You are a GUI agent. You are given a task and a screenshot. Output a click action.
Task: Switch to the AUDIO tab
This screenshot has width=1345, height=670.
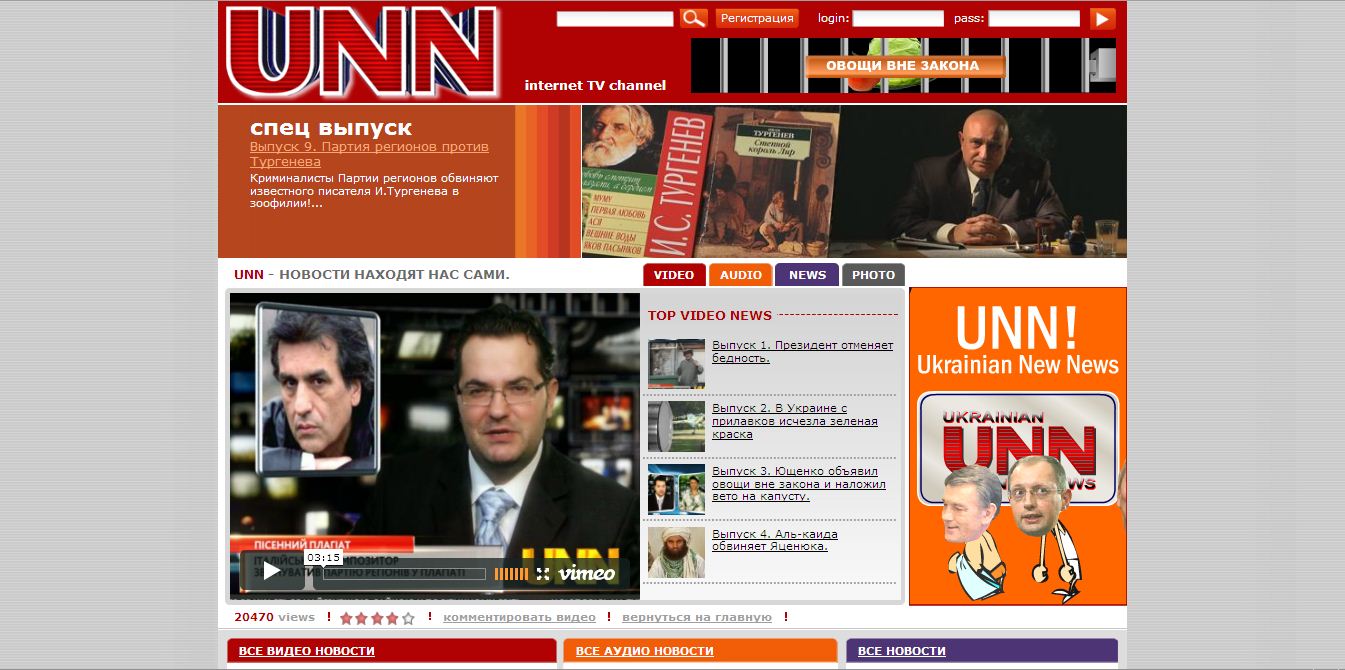(x=741, y=275)
